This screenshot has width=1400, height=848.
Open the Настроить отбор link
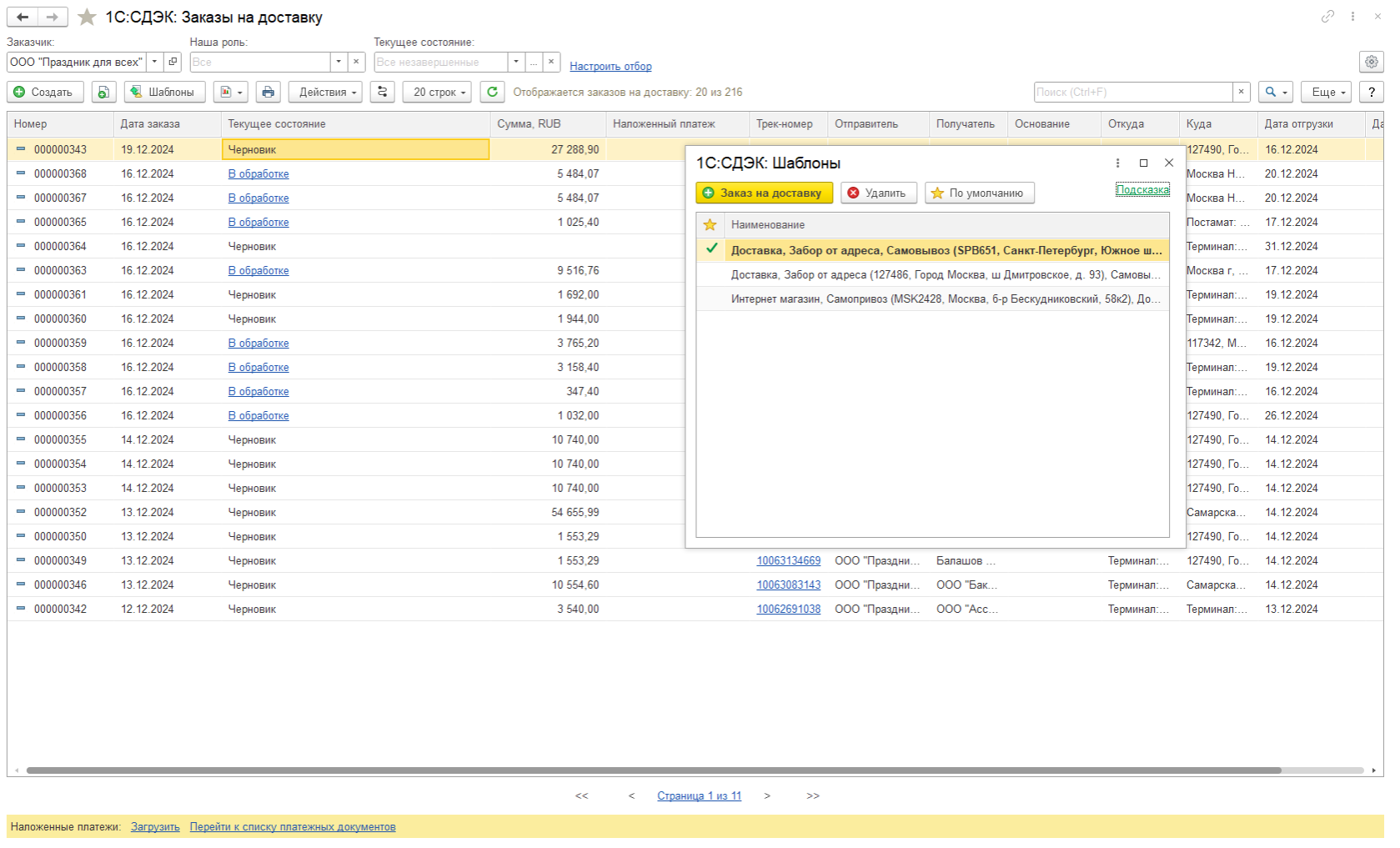(610, 67)
